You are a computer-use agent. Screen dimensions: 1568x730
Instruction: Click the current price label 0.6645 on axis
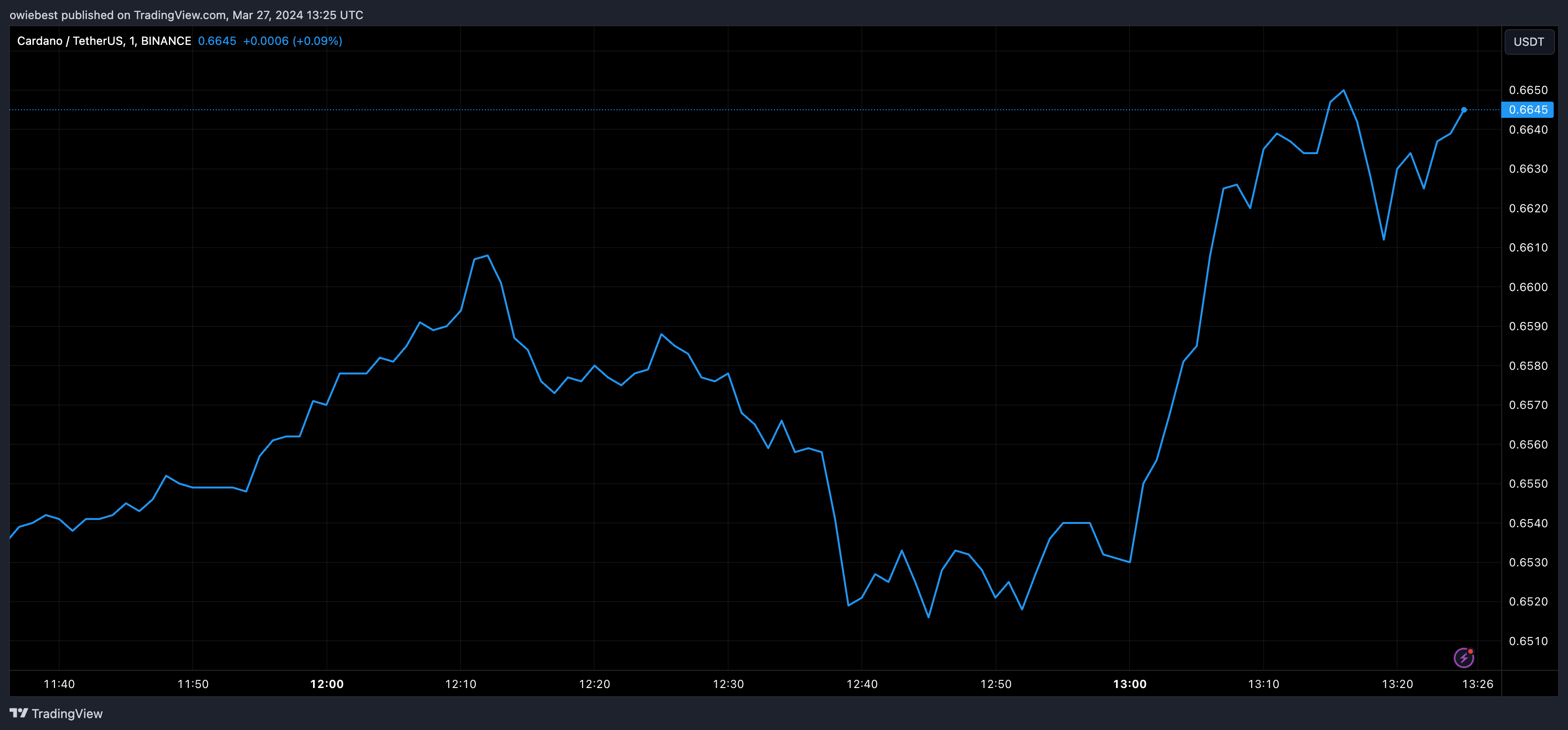(x=1528, y=110)
